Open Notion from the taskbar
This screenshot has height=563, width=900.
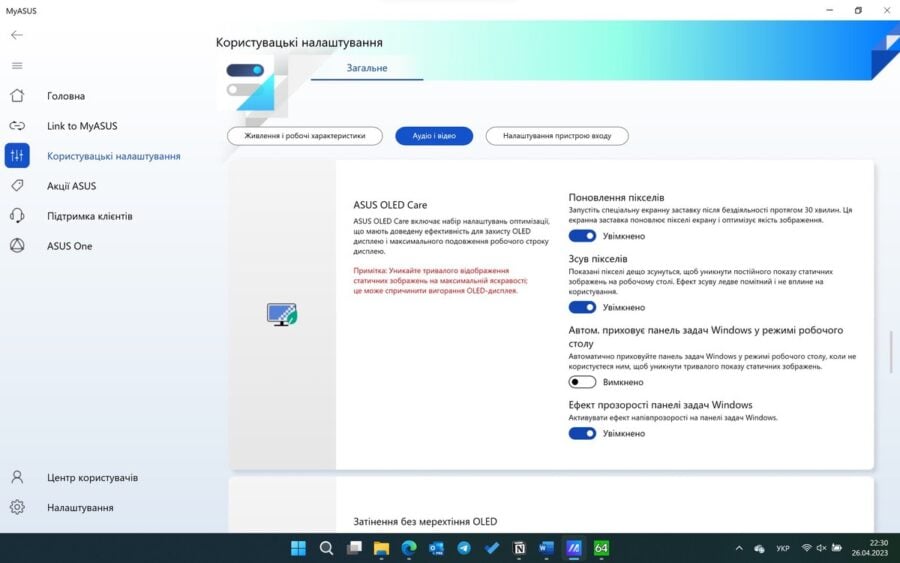pos(519,548)
